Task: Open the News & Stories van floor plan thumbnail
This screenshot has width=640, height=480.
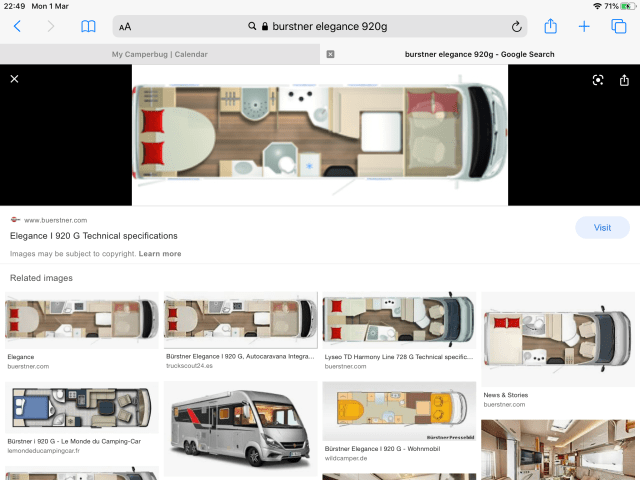Action: pos(558,339)
